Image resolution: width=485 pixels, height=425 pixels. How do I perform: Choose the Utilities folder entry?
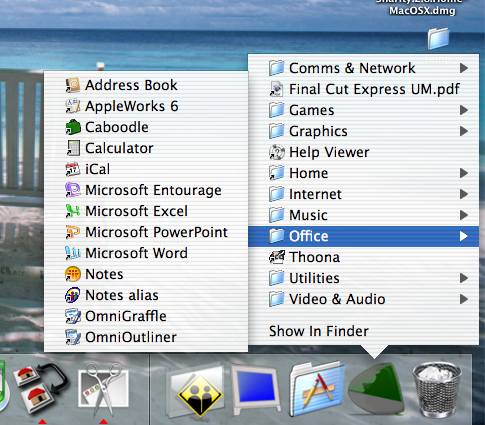click(x=363, y=278)
